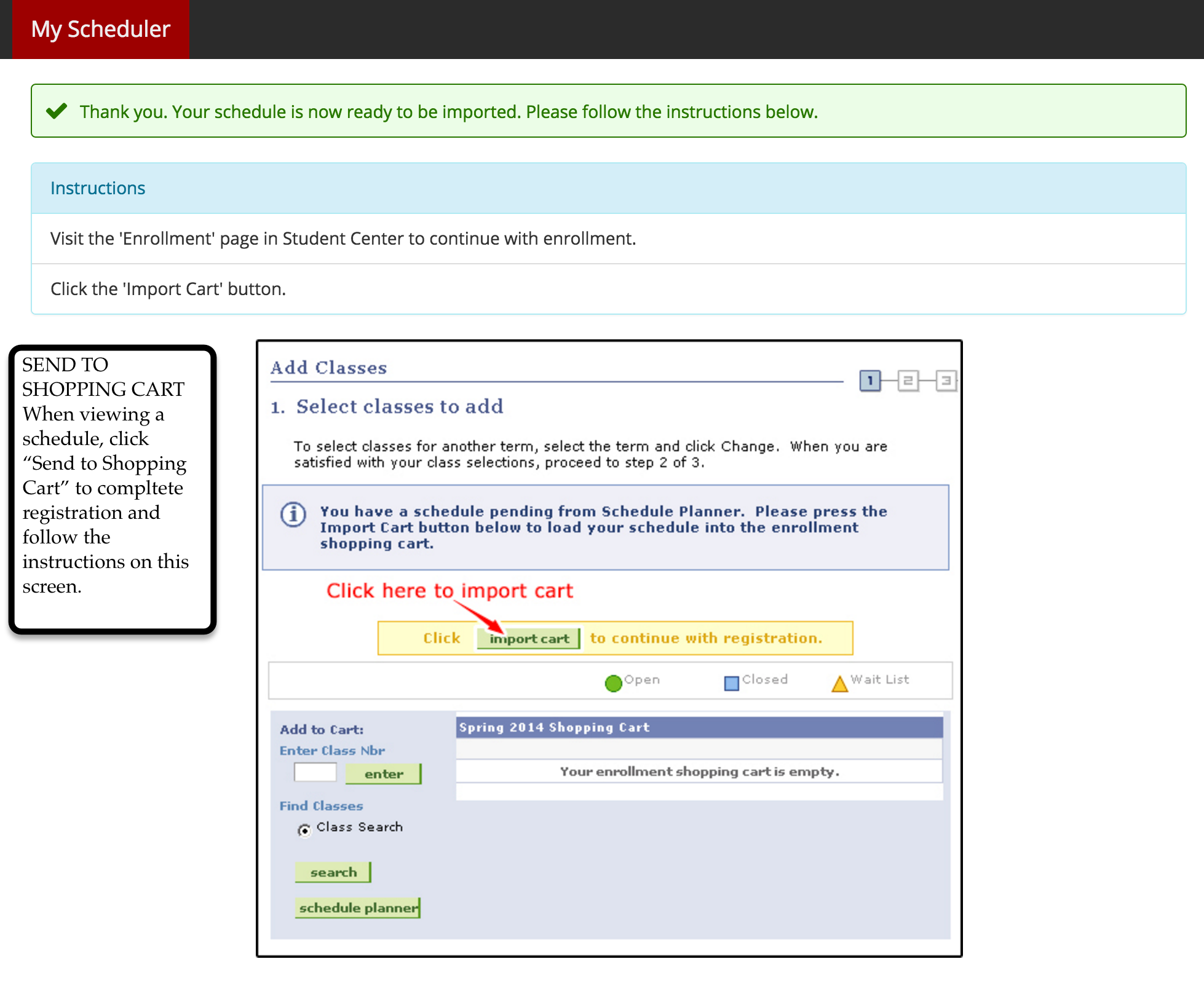Click the yellow Wait List triangle

(839, 684)
